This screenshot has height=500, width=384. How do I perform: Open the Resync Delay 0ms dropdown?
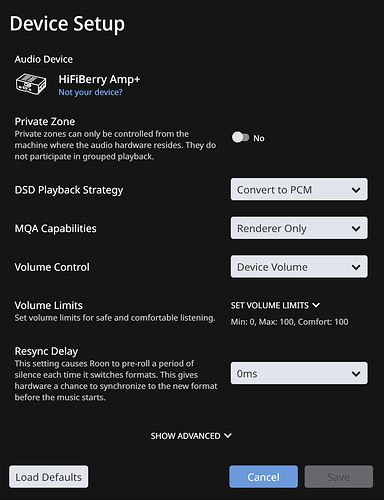[299, 373]
